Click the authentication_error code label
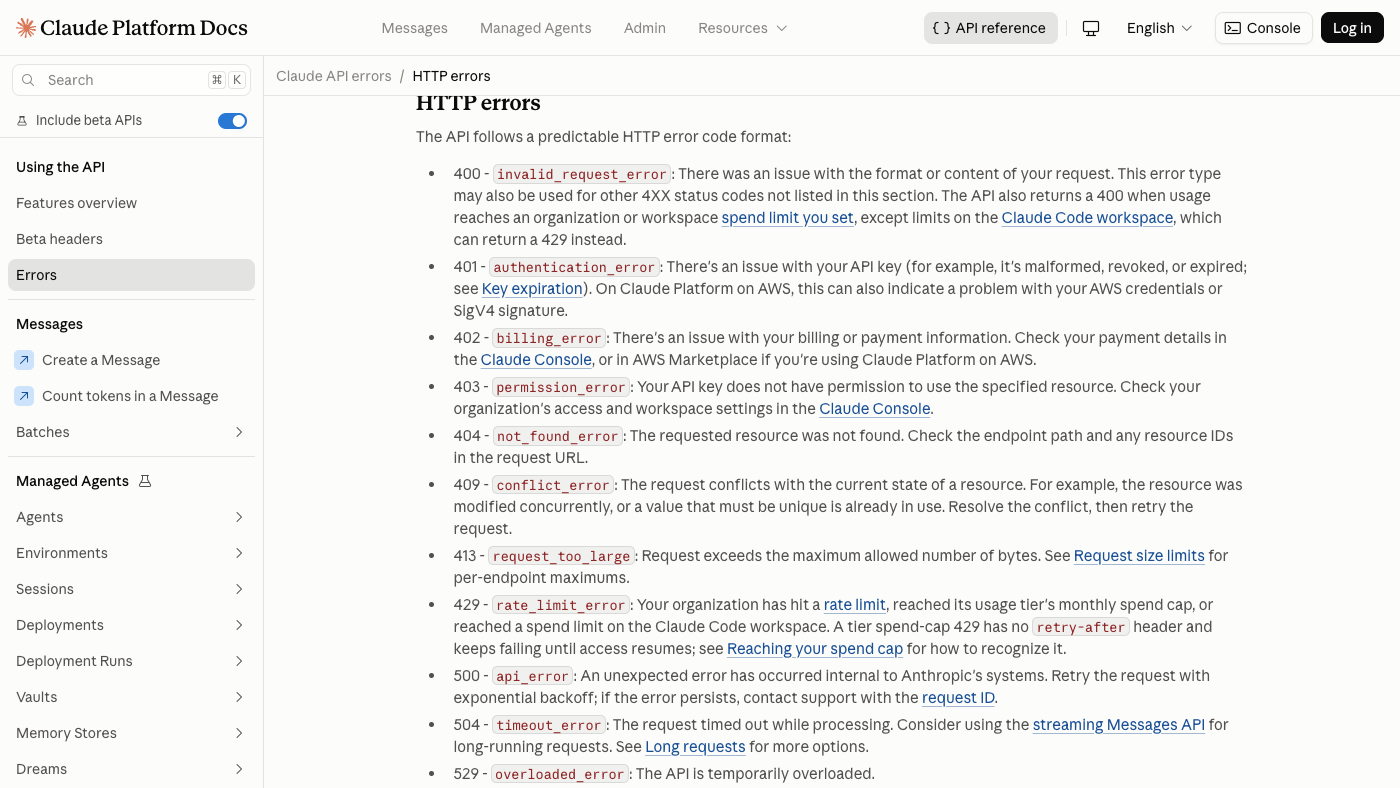Viewport: 1400px width, 788px height. coord(574,267)
